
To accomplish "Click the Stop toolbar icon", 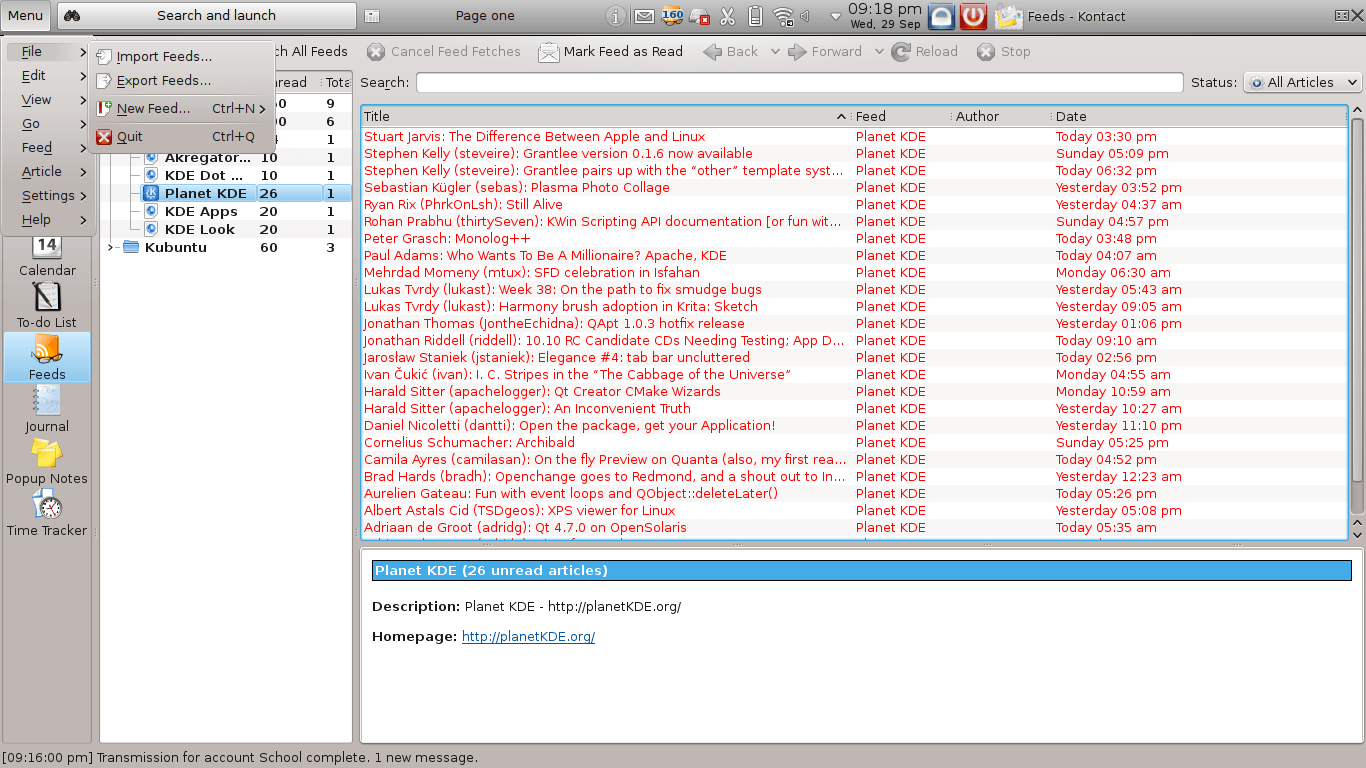I will coord(986,52).
